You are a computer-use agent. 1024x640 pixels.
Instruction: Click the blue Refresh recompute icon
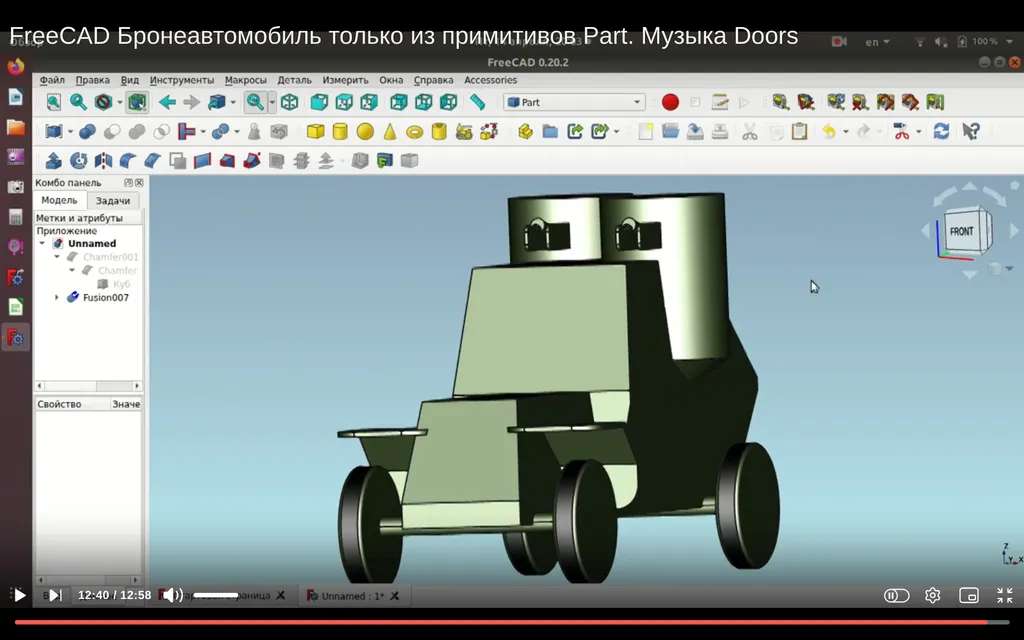(941, 132)
